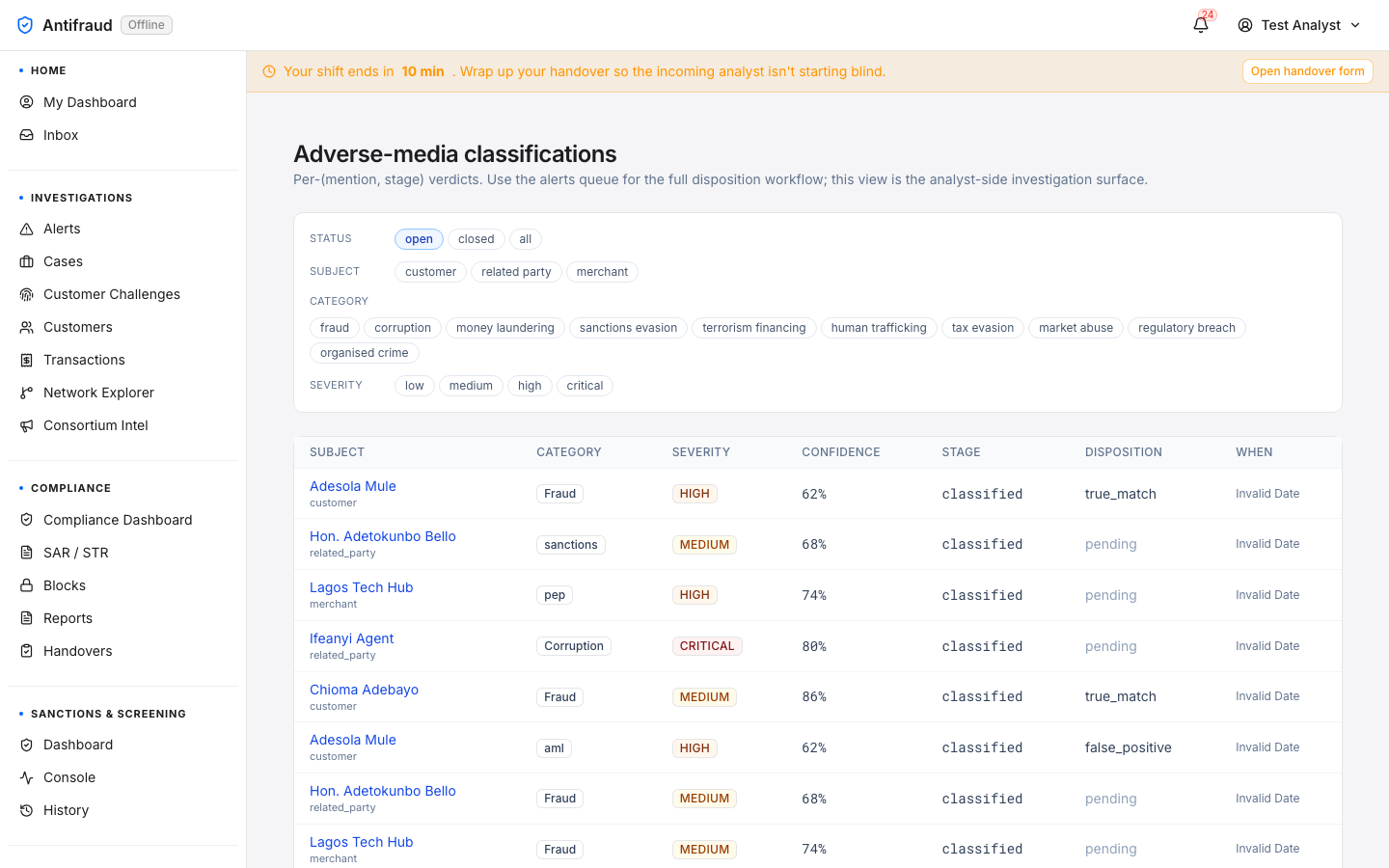This screenshot has width=1389, height=868.
Task: Click the CRITICAL severity badge
Action: pos(707,646)
